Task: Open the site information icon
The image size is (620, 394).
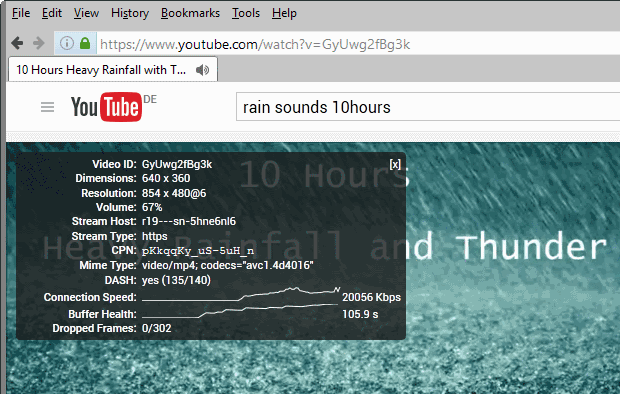Action: tap(67, 43)
